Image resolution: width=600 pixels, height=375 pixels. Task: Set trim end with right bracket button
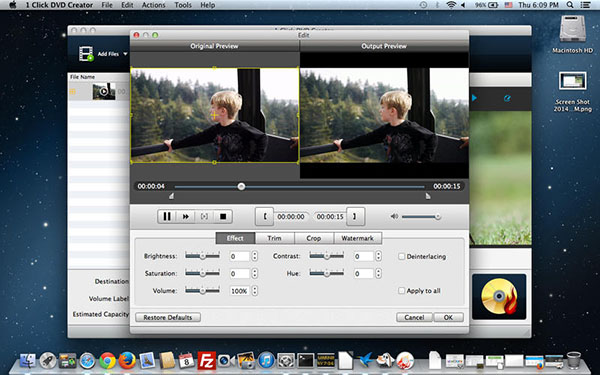pyautogui.click(x=355, y=216)
